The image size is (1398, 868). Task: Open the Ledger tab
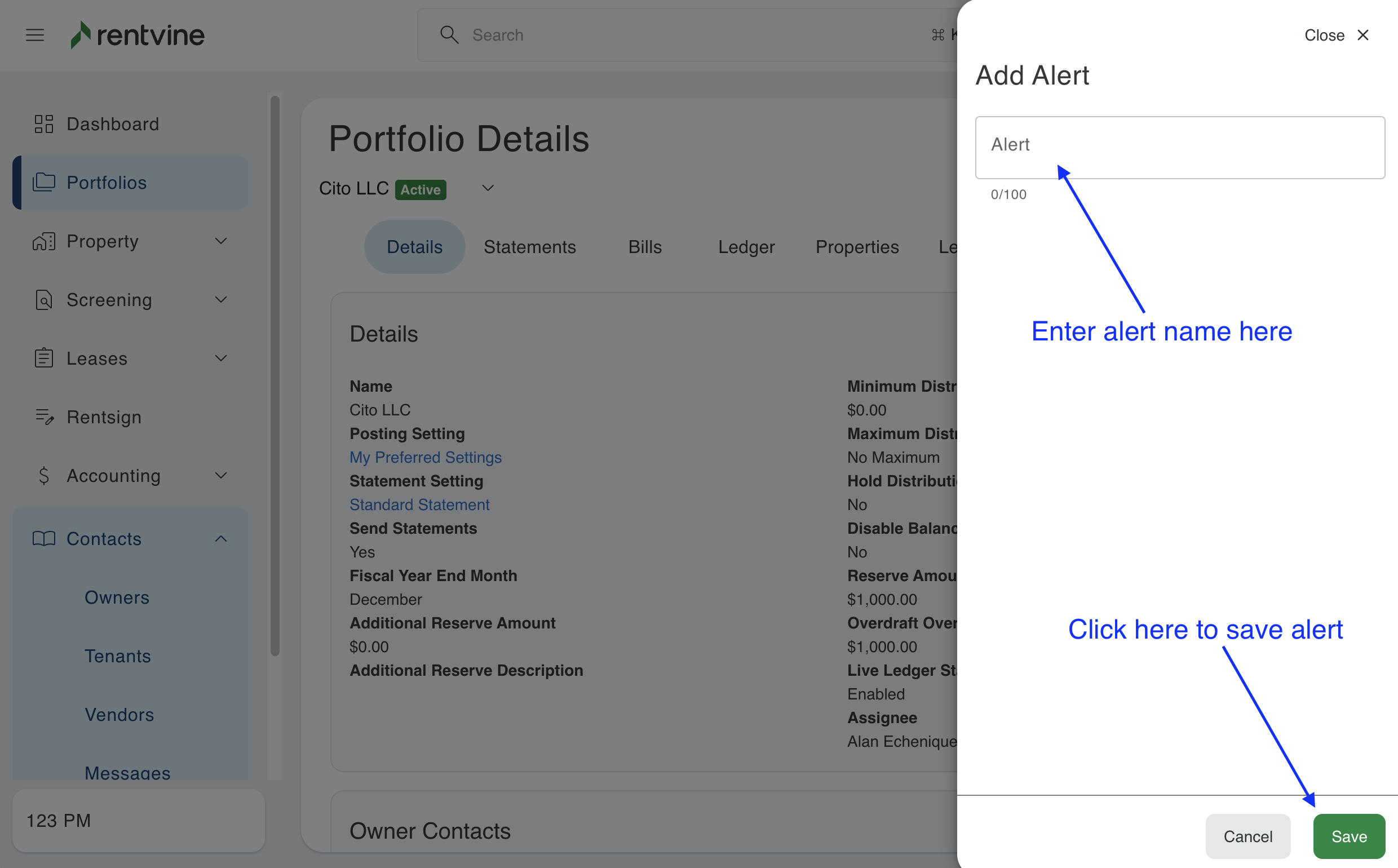(x=746, y=247)
